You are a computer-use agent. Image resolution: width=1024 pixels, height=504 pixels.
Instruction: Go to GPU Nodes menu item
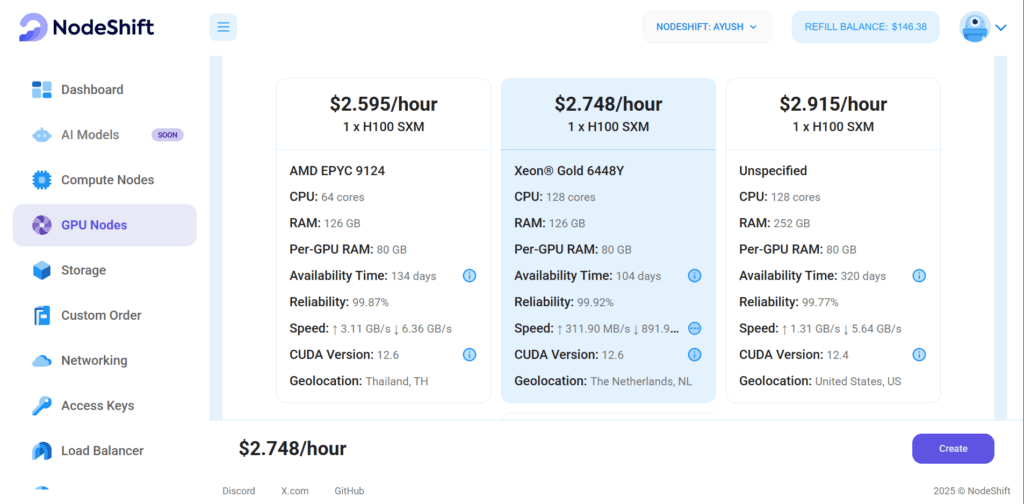[104, 225]
